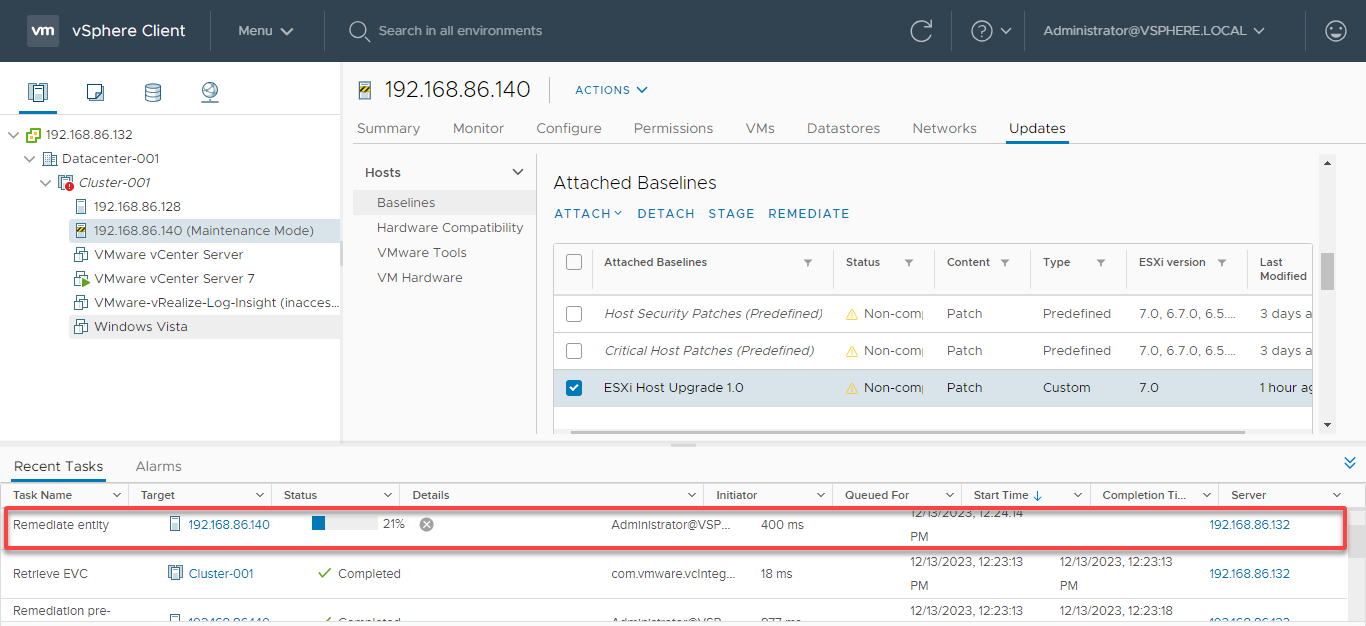
Task: Open the Monitor tab
Action: pos(478,128)
